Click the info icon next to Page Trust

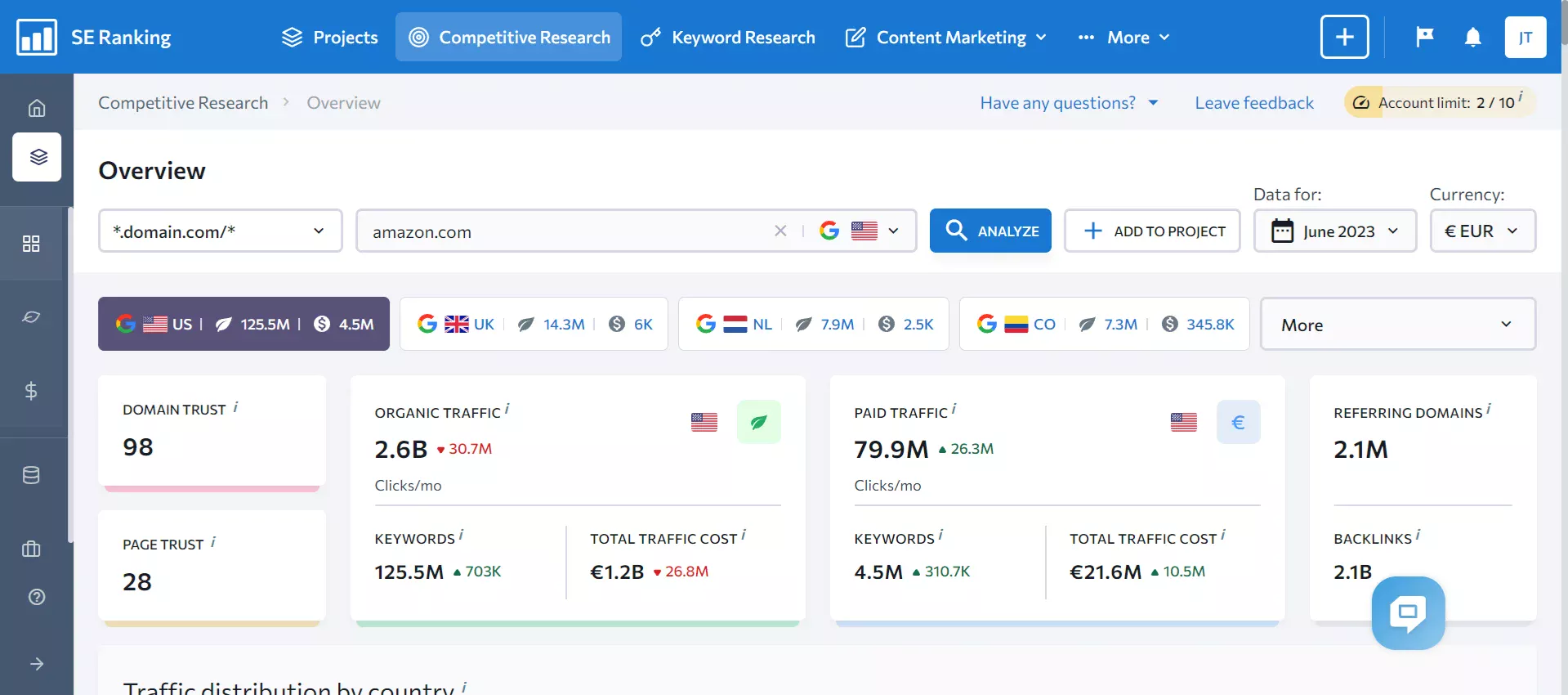213,541
